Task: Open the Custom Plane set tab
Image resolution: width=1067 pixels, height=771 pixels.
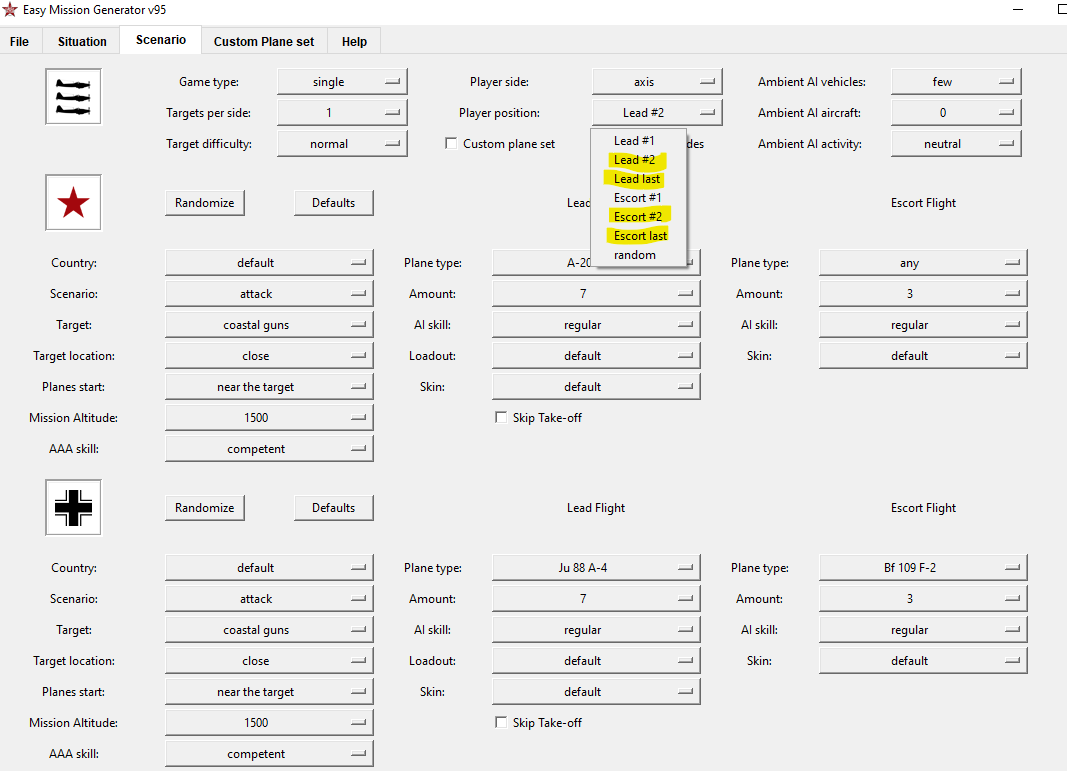Action: [x=264, y=42]
